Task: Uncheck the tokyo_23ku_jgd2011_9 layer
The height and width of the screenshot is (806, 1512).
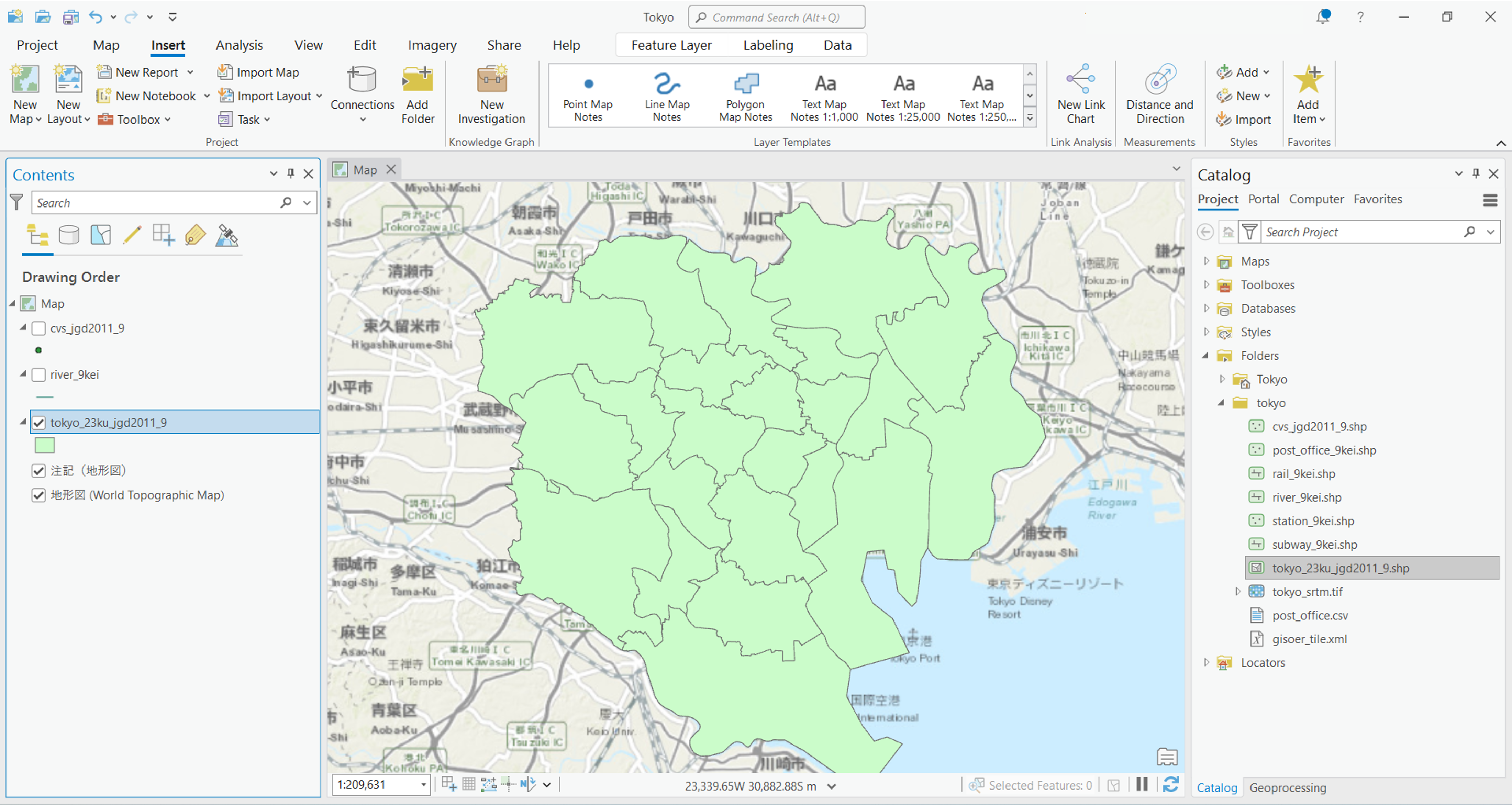Action: [x=39, y=423]
